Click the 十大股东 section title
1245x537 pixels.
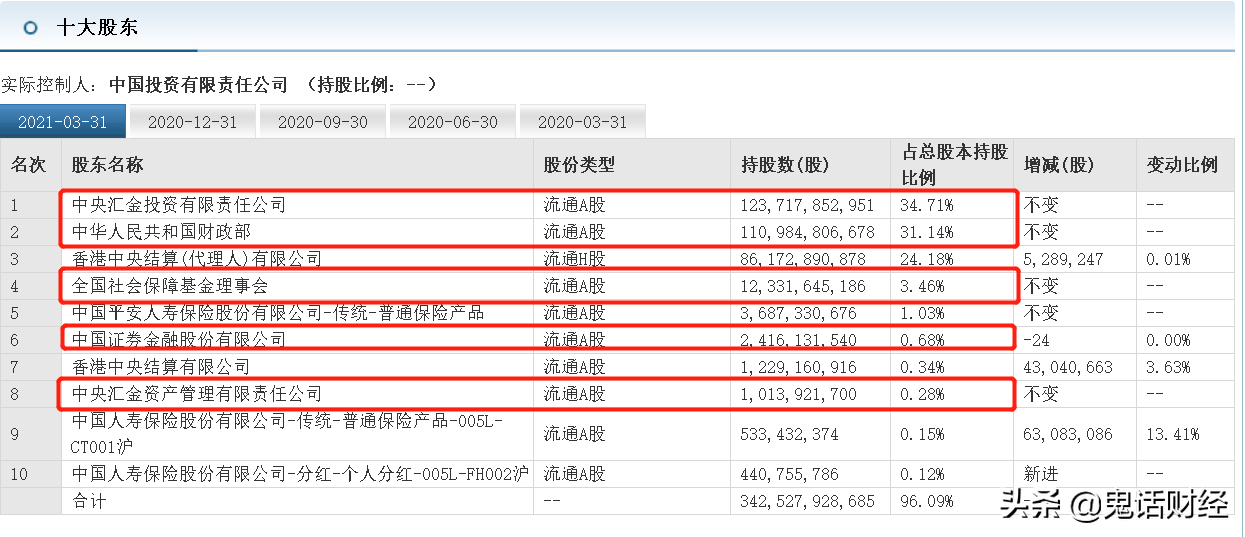click(97, 27)
